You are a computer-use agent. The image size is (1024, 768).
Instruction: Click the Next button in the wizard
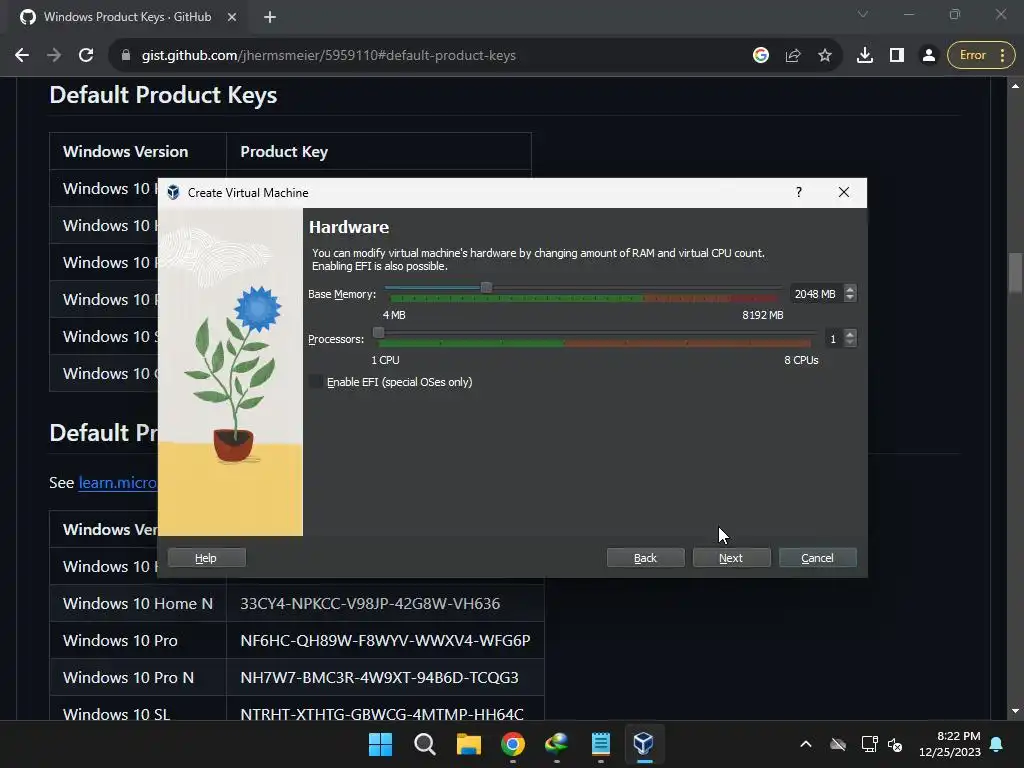coord(731,558)
